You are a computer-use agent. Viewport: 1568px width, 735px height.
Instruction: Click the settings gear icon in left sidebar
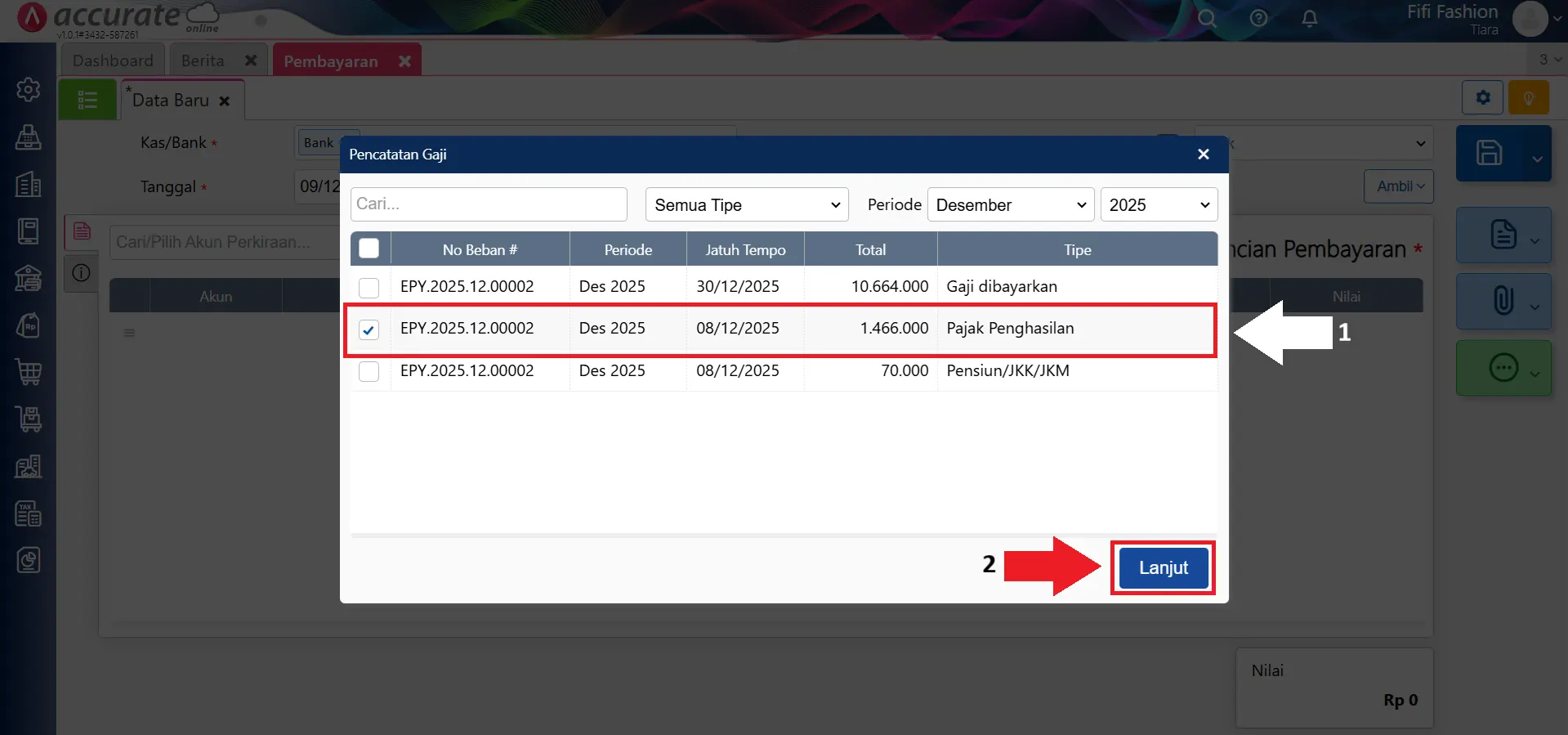pos(29,89)
